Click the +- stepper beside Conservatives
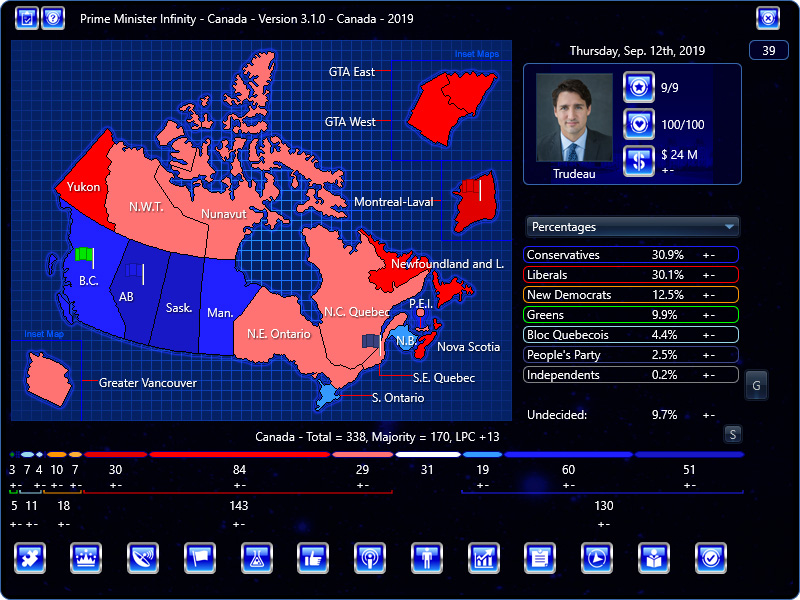This screenshot has height=600, width=800. tap(709, 254)
